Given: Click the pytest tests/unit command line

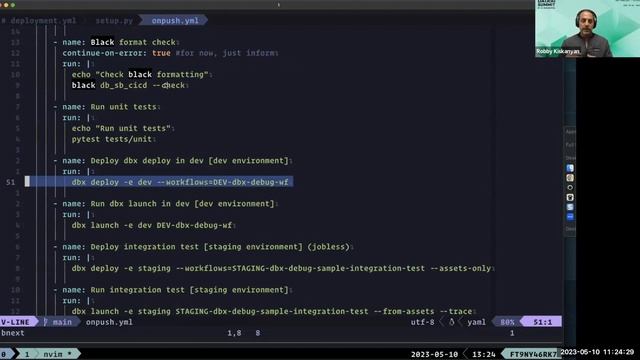Looking at the screenshot, I should pos(111,139).
